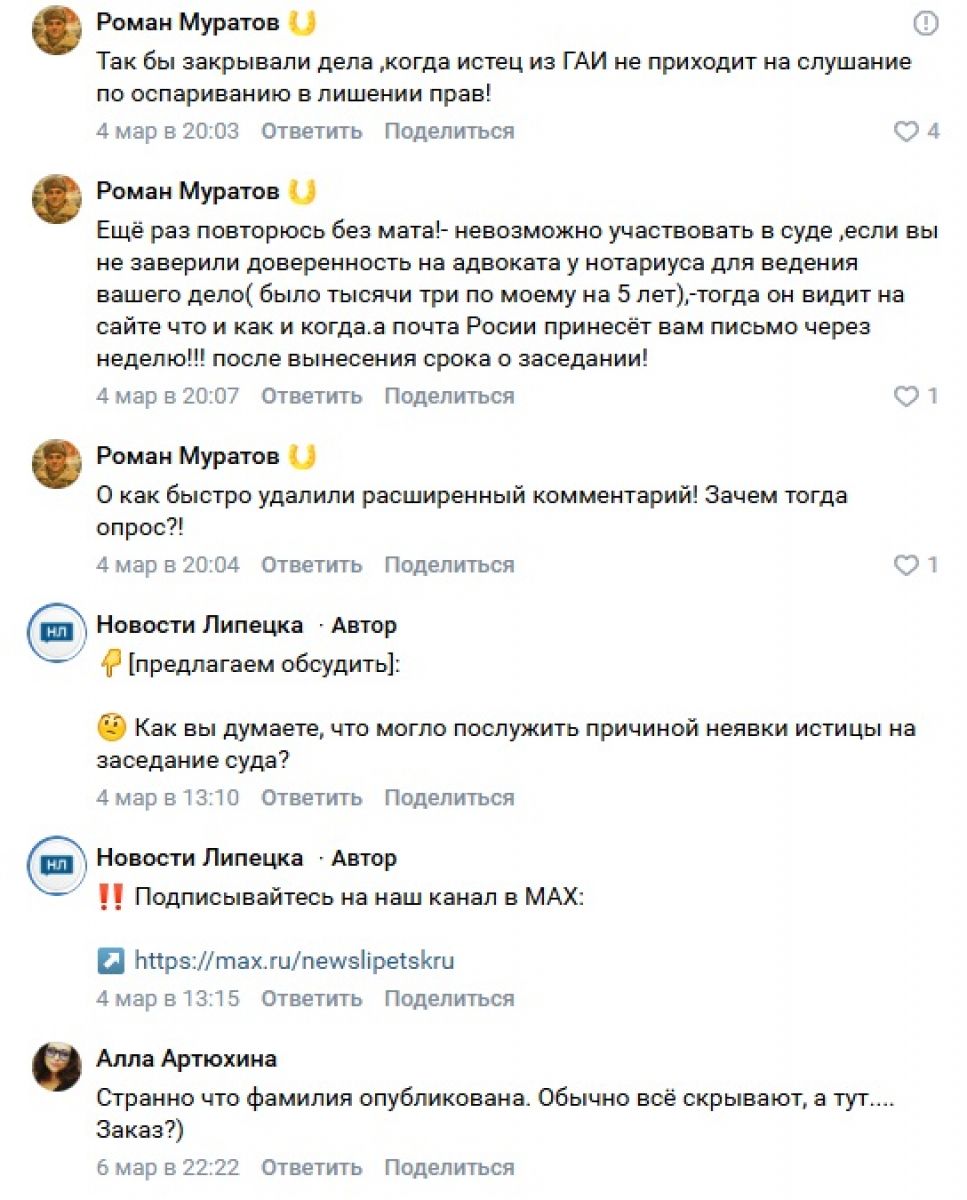
Task: Open the https://max.ru/newslipetskru link
Action: tap(294, 961)
